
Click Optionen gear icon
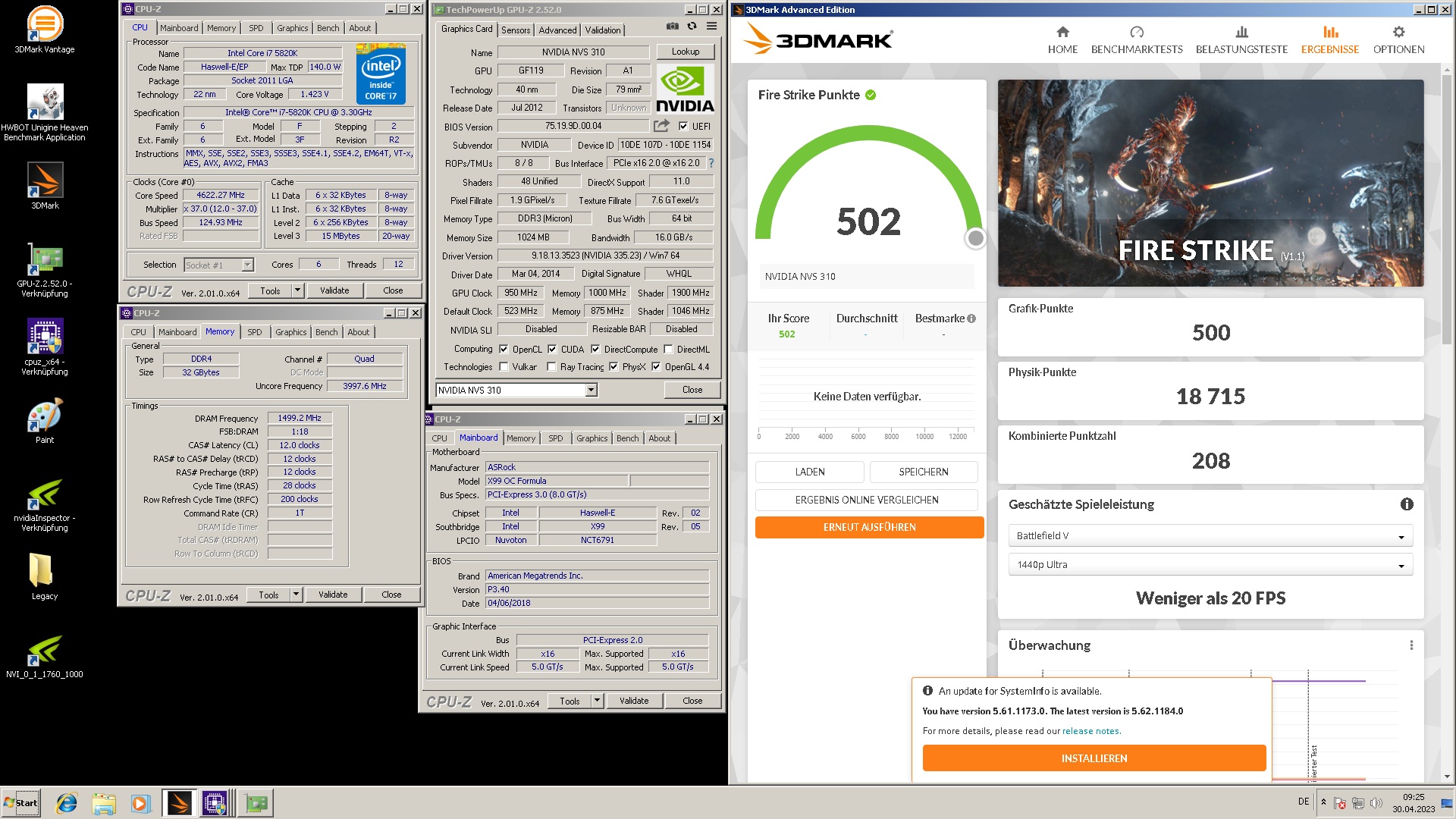1398,32
